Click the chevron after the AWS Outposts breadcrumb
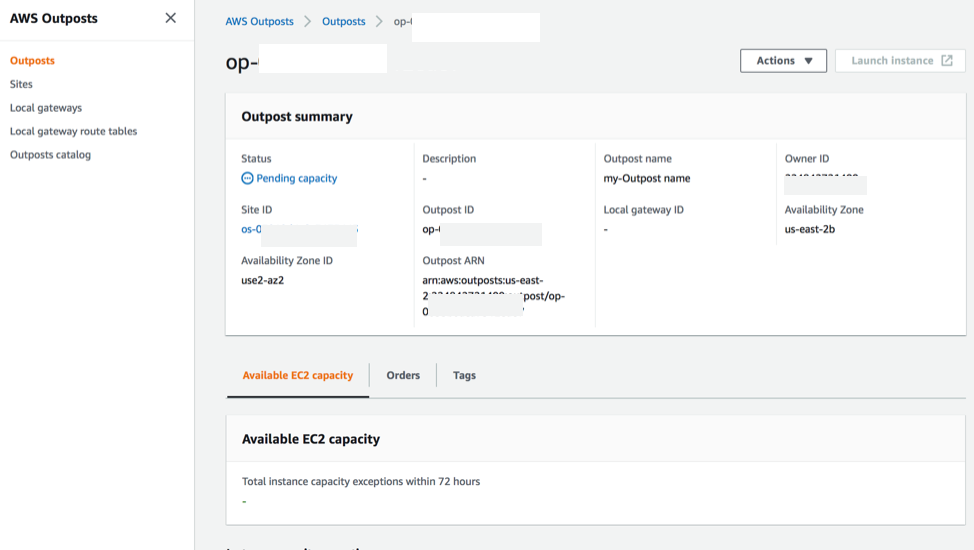 [307, 21]
